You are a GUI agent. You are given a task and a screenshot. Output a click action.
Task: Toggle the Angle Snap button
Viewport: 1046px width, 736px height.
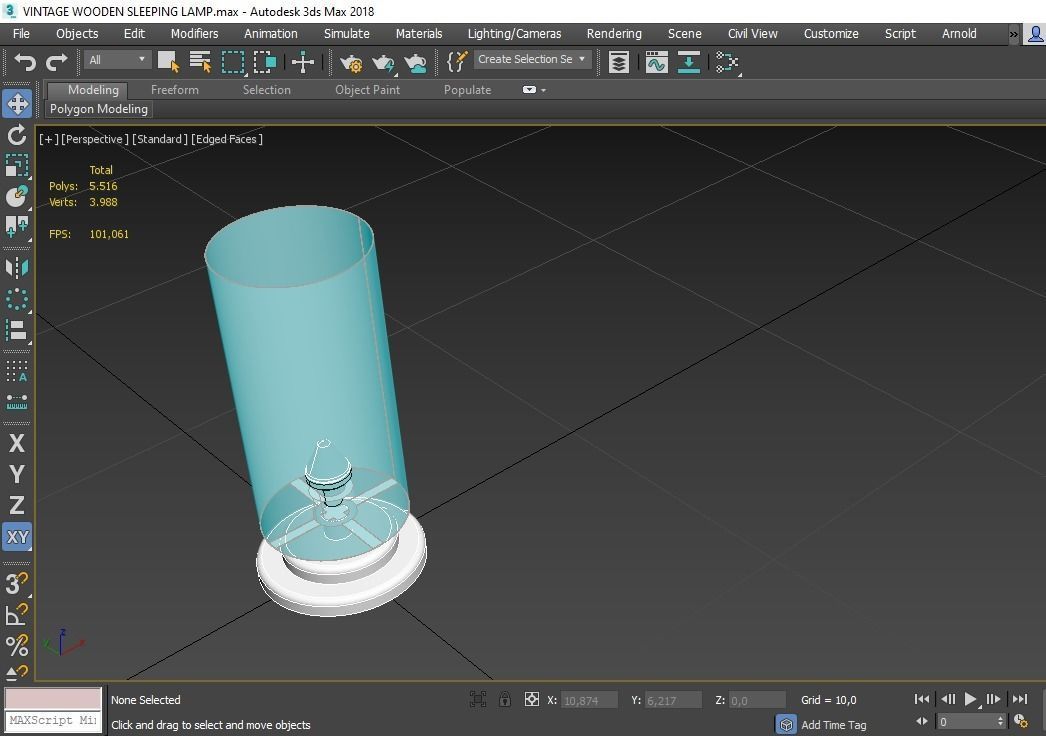[17, 614]
